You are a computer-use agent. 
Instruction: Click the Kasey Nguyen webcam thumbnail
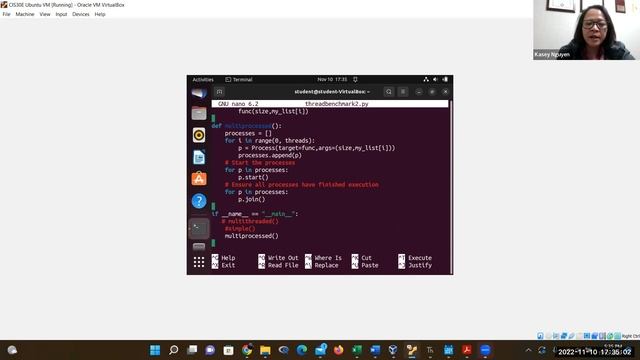[586, 30]
